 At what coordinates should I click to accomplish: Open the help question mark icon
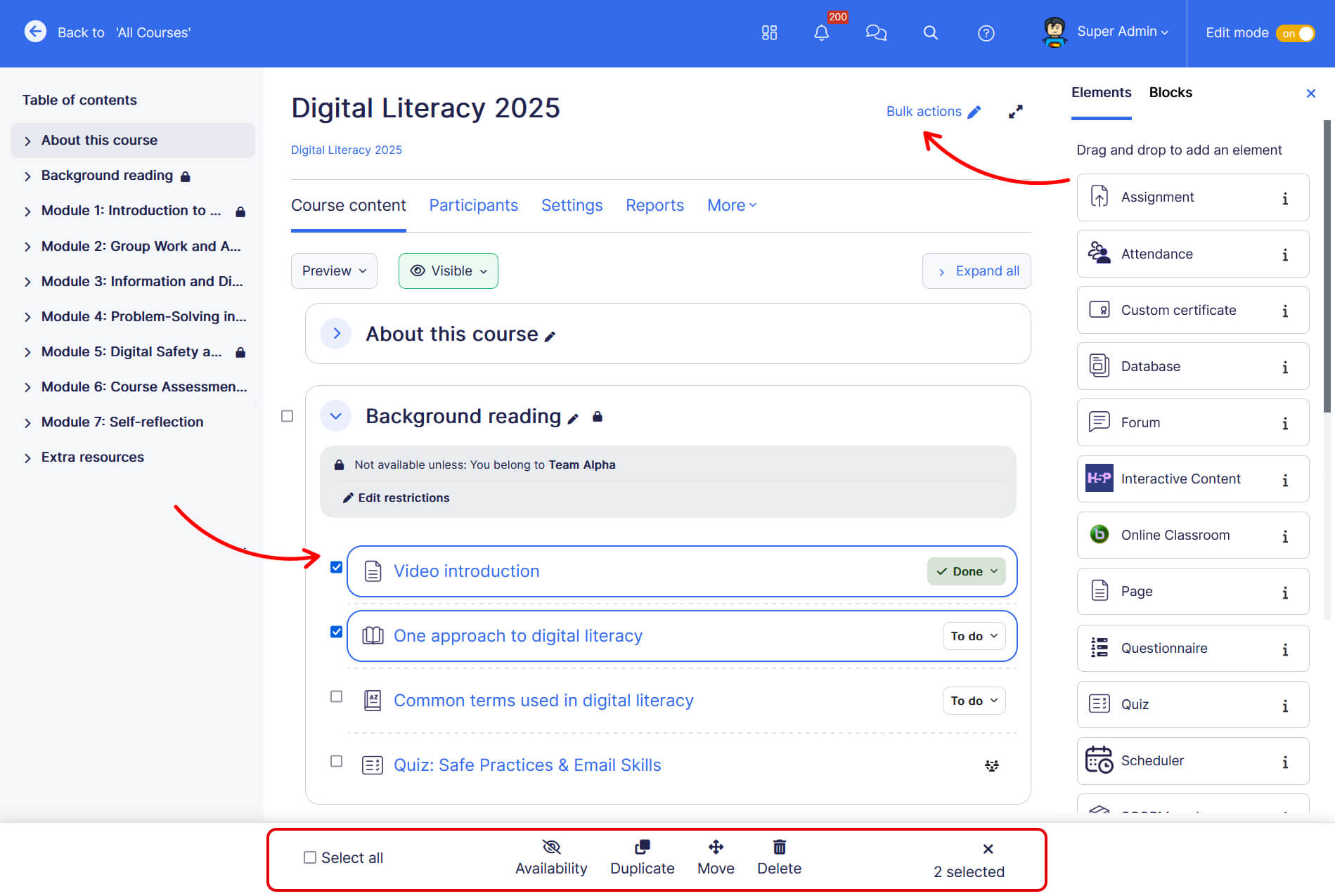click(986, 33)
